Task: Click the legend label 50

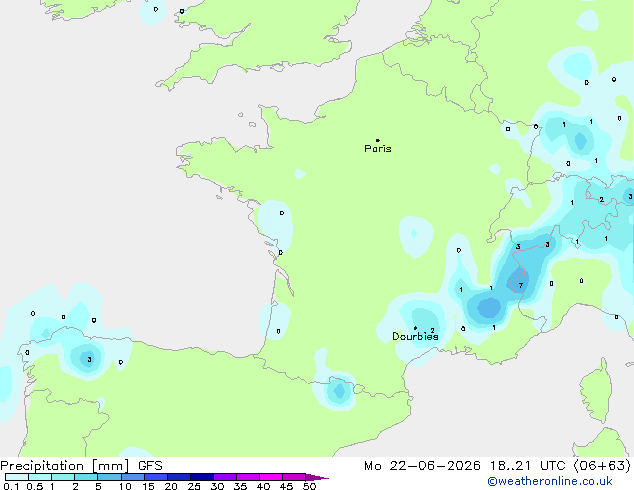Action: coord(309,486)
